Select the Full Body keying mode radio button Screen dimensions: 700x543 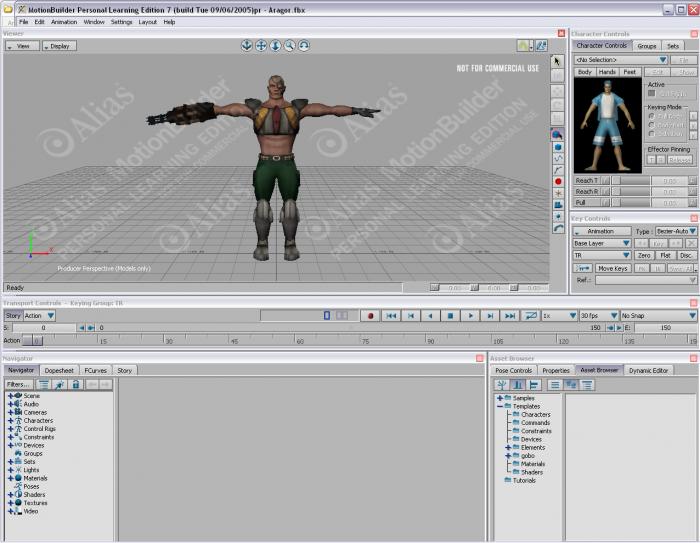coord(651,115)
